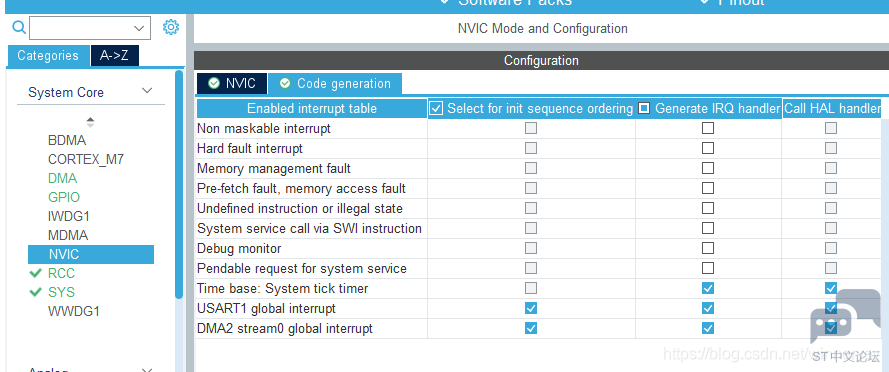Screen dimensions: 889x372
Task: Click the sidebar vertical scrollbar
Action: (179, 184)
